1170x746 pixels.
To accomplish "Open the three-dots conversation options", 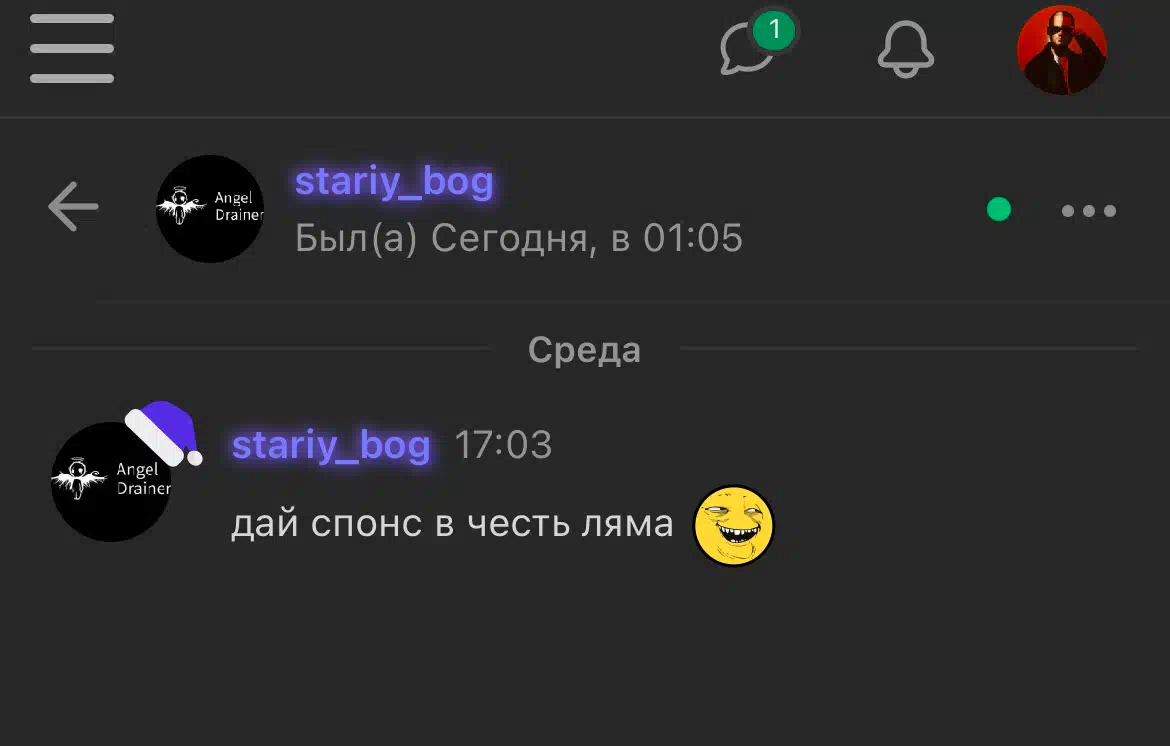I will [1089, 210].
